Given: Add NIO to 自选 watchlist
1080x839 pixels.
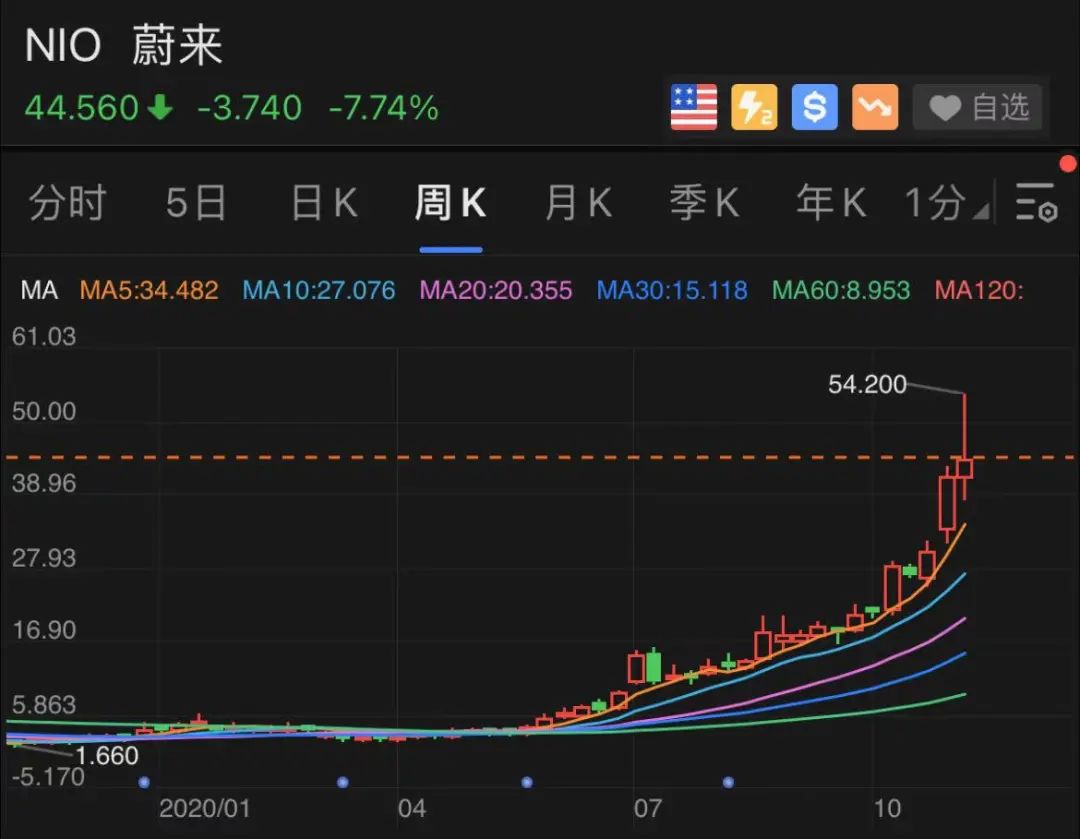Looking at the screenshot, I should 977,107.
